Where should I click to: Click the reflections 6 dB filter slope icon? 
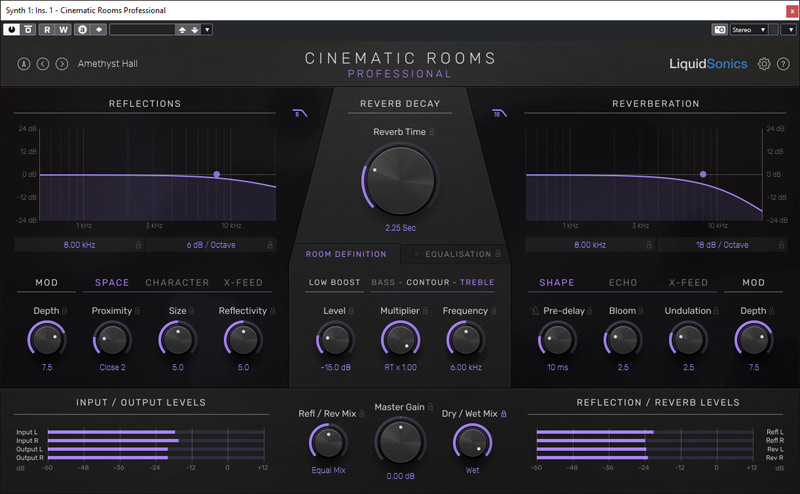299,113
